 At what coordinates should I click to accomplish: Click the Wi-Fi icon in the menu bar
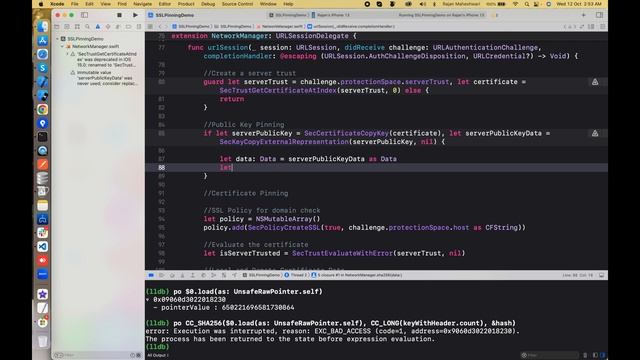(516, 4)
